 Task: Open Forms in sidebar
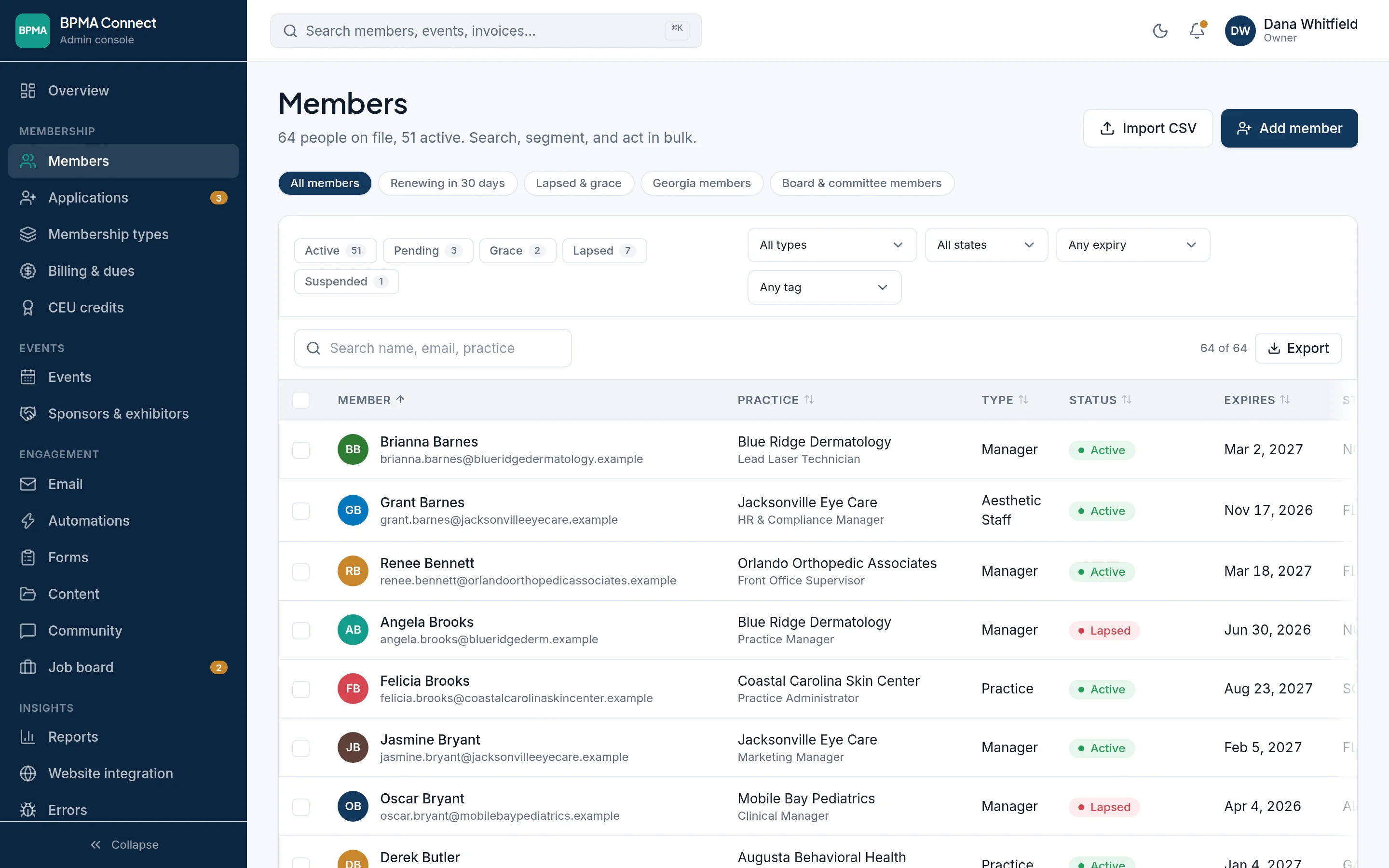[x=123, y=557]
